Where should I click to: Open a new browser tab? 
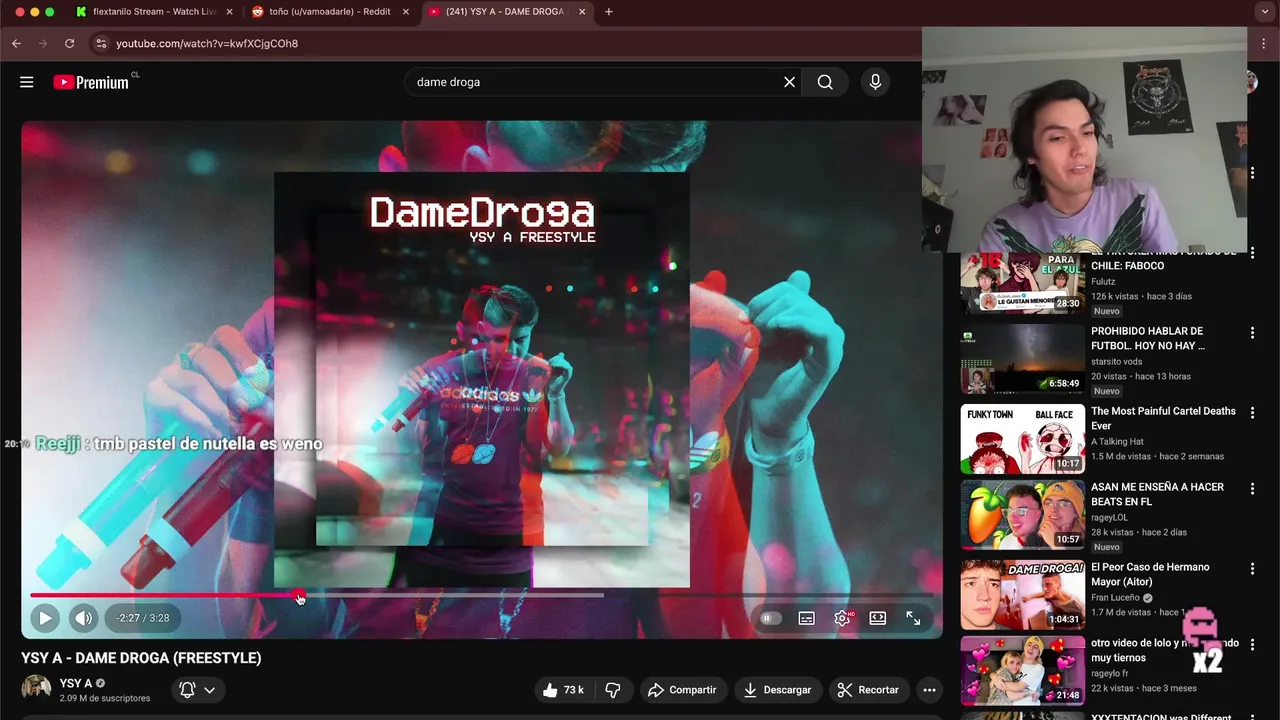pos(609,12)
